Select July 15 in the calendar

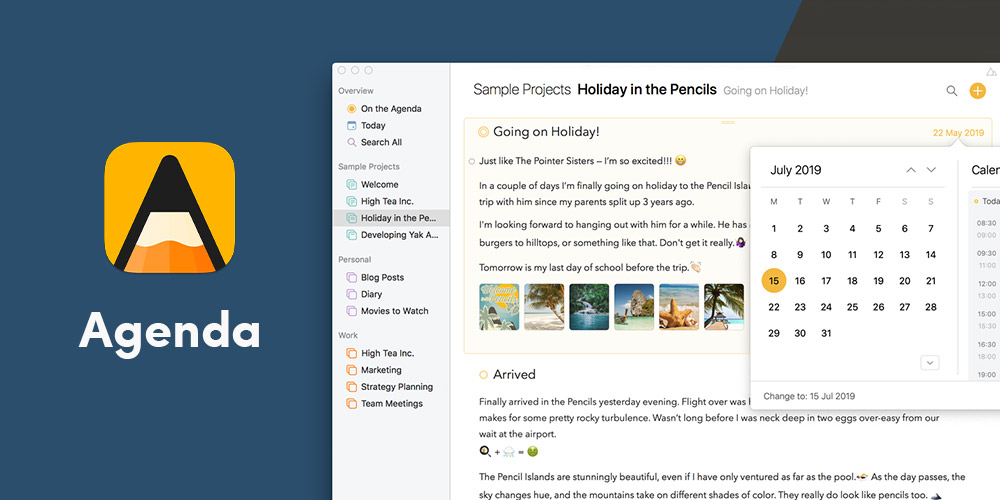(x=774, y=281)
